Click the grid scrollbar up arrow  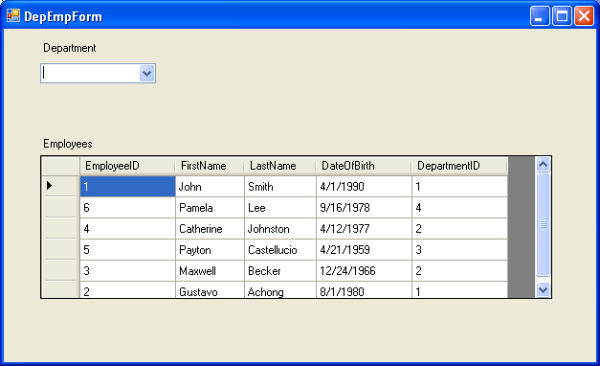(x=543, y=165)
